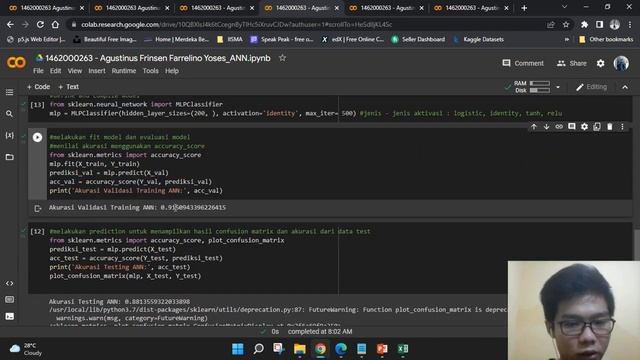Image resolution: width=640 pixels, height=360 pixels.
Task: Open the File menu
Action: click(x=38, y=71)
